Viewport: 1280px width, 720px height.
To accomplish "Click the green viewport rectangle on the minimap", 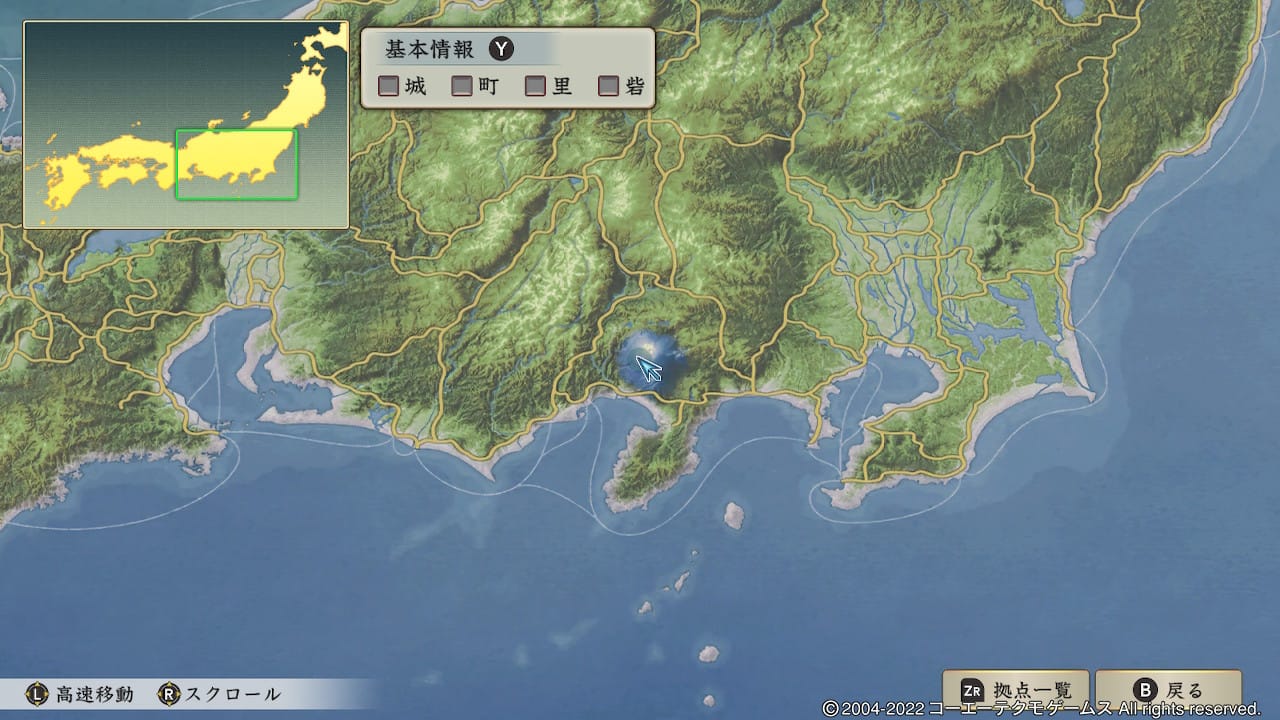I will (236, 163).
